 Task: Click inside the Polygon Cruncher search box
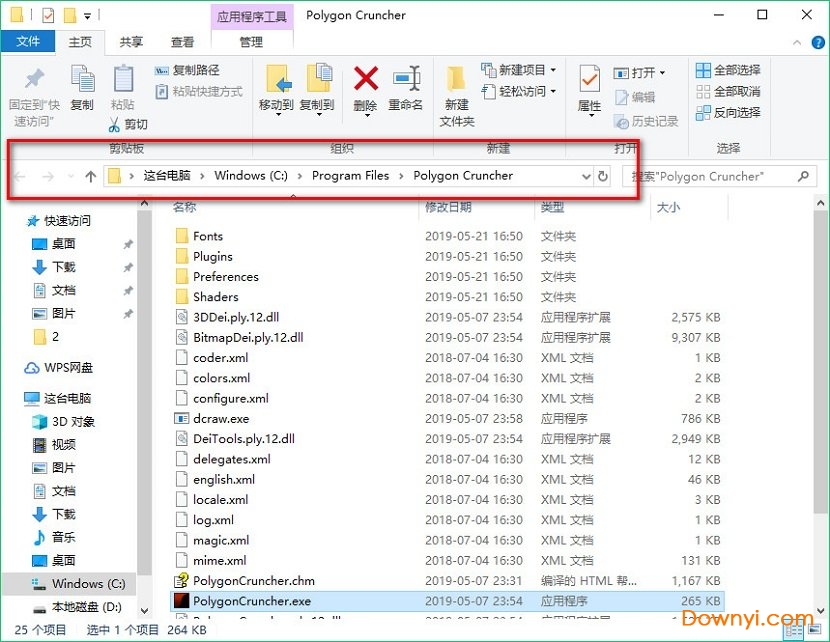click(x=708, y=176)
